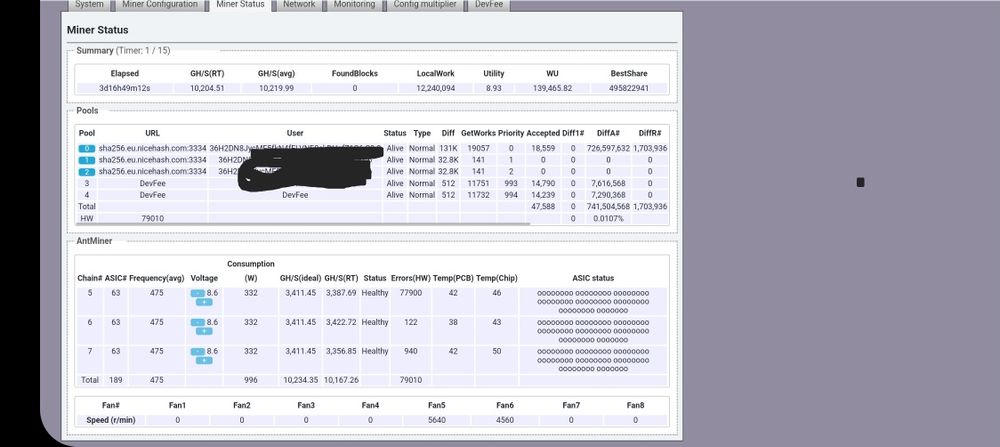1000x447 pixels.
Task: Increase voltage for chain 7 with the plus button
Action: (x=203, y=360)
